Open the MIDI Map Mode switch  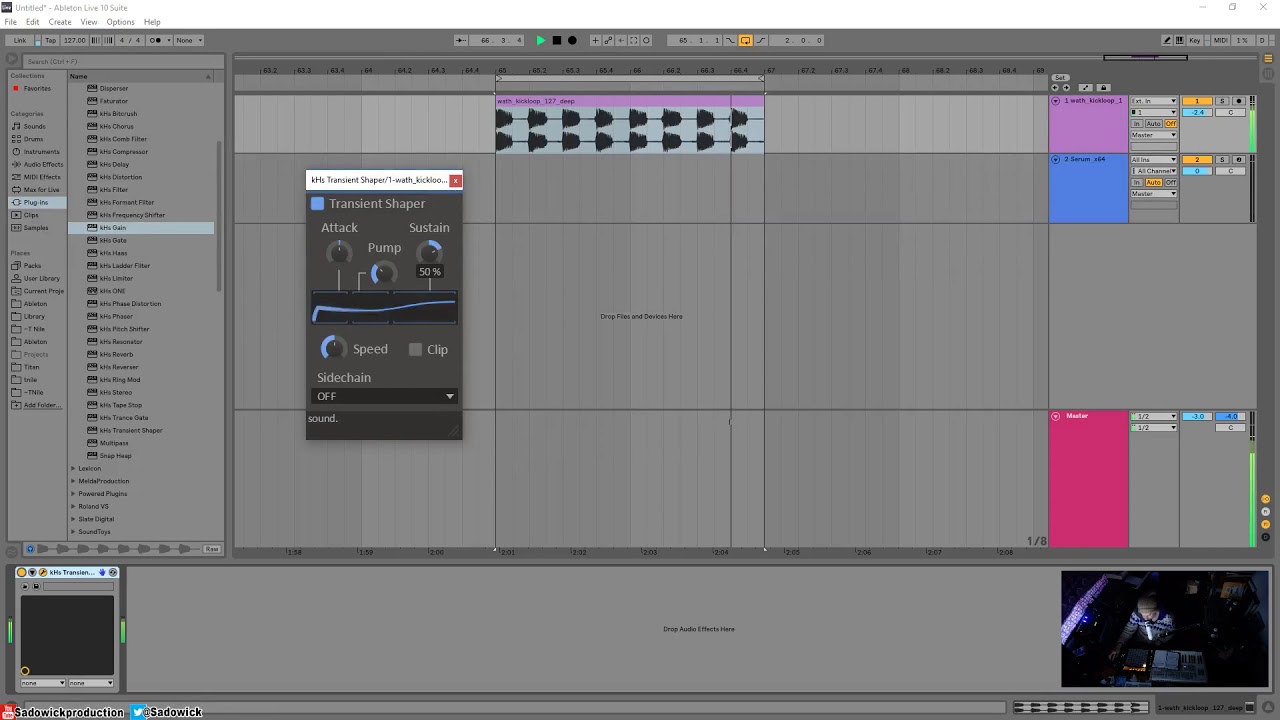pyautogui.click(x=1220, y=40)
